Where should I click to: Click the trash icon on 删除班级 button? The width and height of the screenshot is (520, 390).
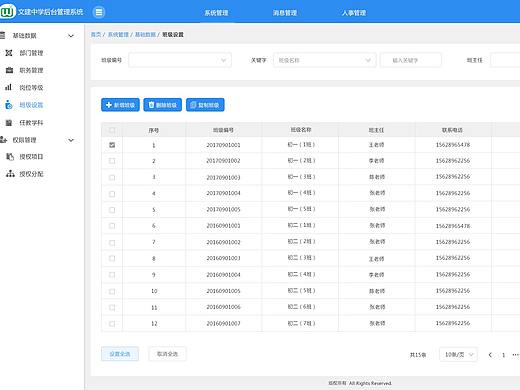coord(151,105)
